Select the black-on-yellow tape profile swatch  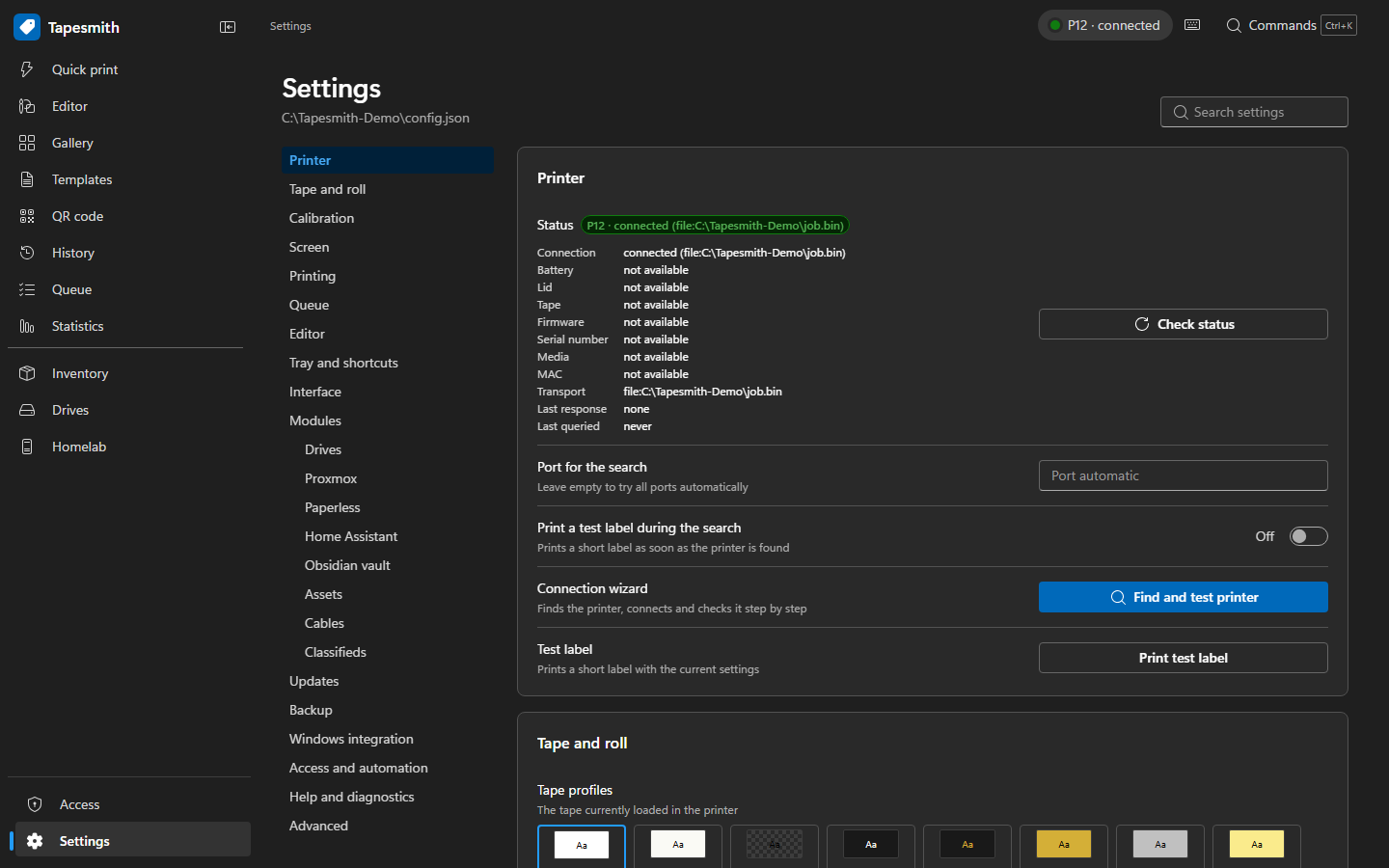tap(1257, 845)
